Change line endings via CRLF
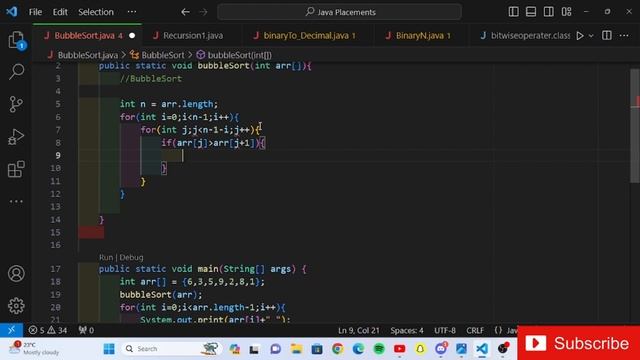The width and height of the screenshot is (640, 360). pos(475,330)
